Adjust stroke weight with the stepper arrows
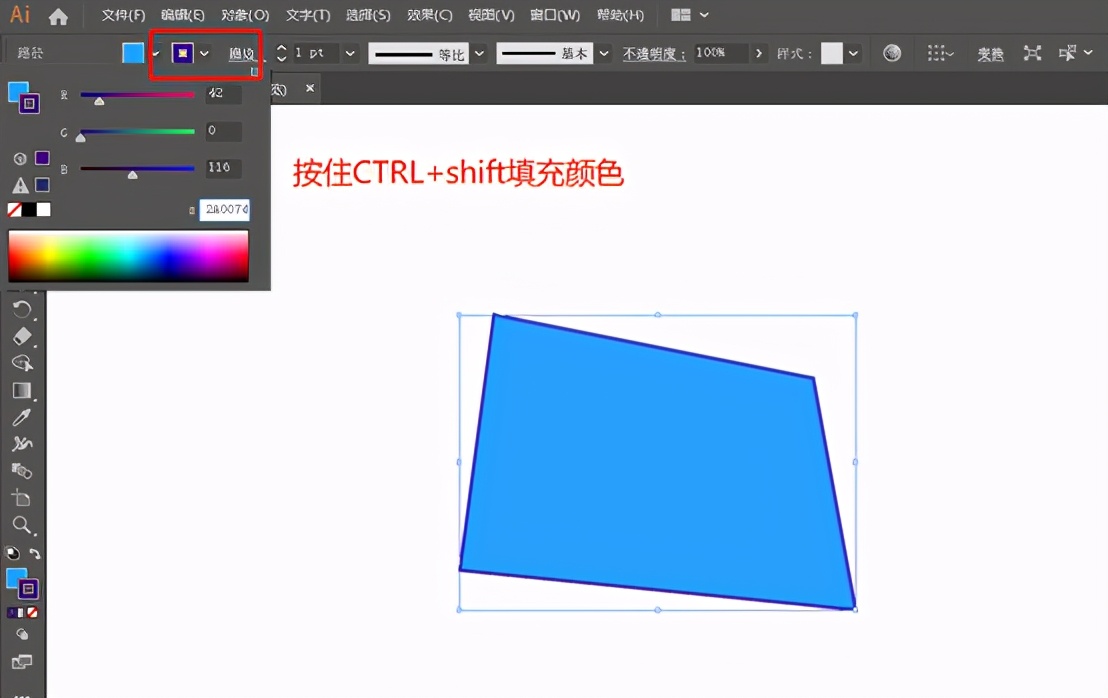 pos(281,53)
